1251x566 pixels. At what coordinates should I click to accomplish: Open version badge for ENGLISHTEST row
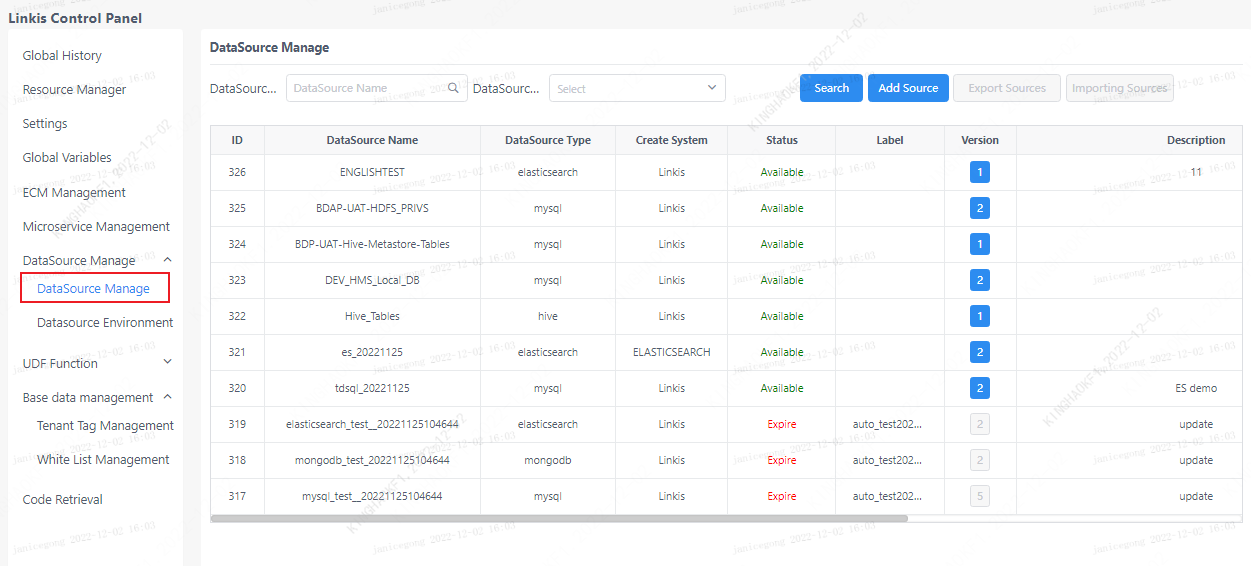[980, 172]
